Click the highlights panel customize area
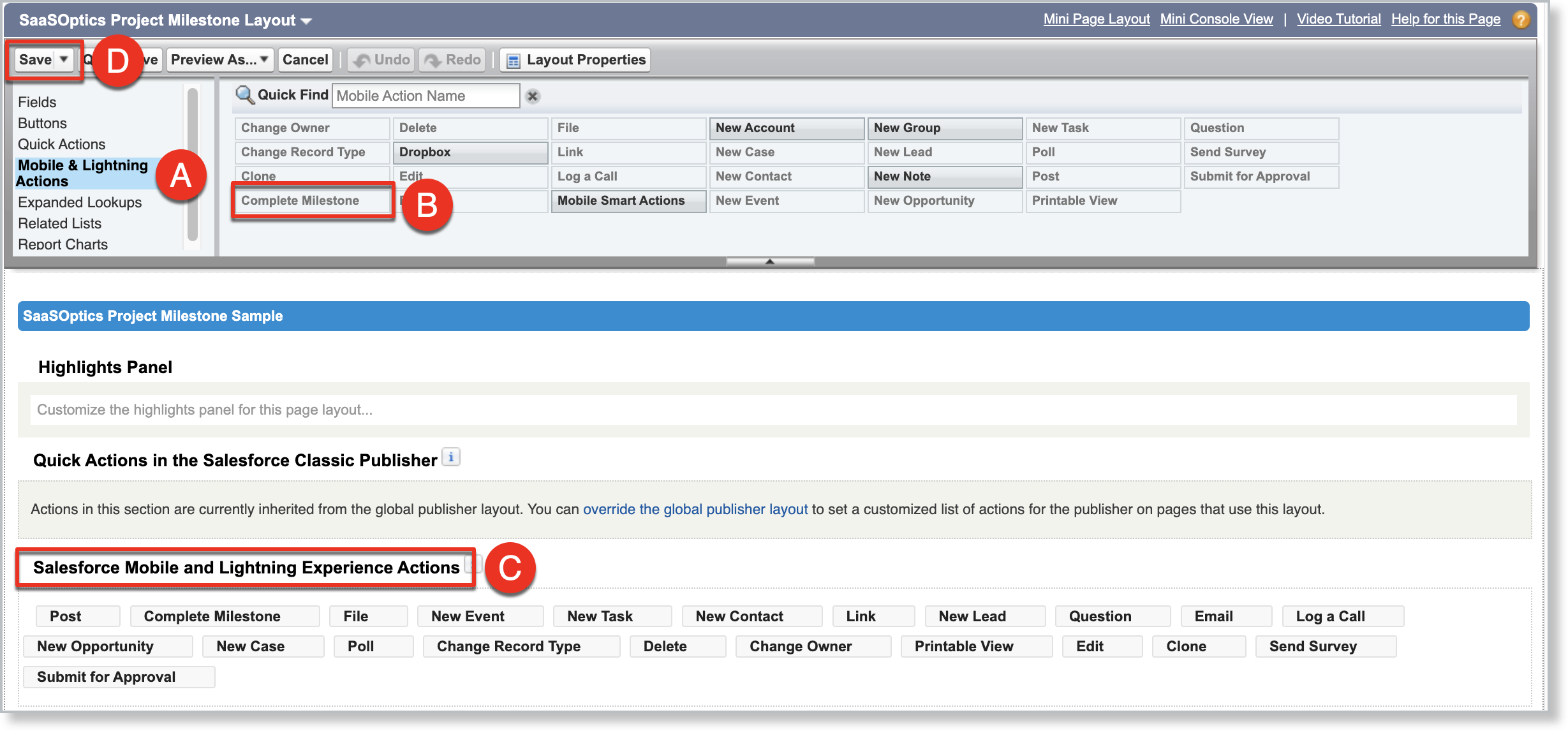 (773, 410)
